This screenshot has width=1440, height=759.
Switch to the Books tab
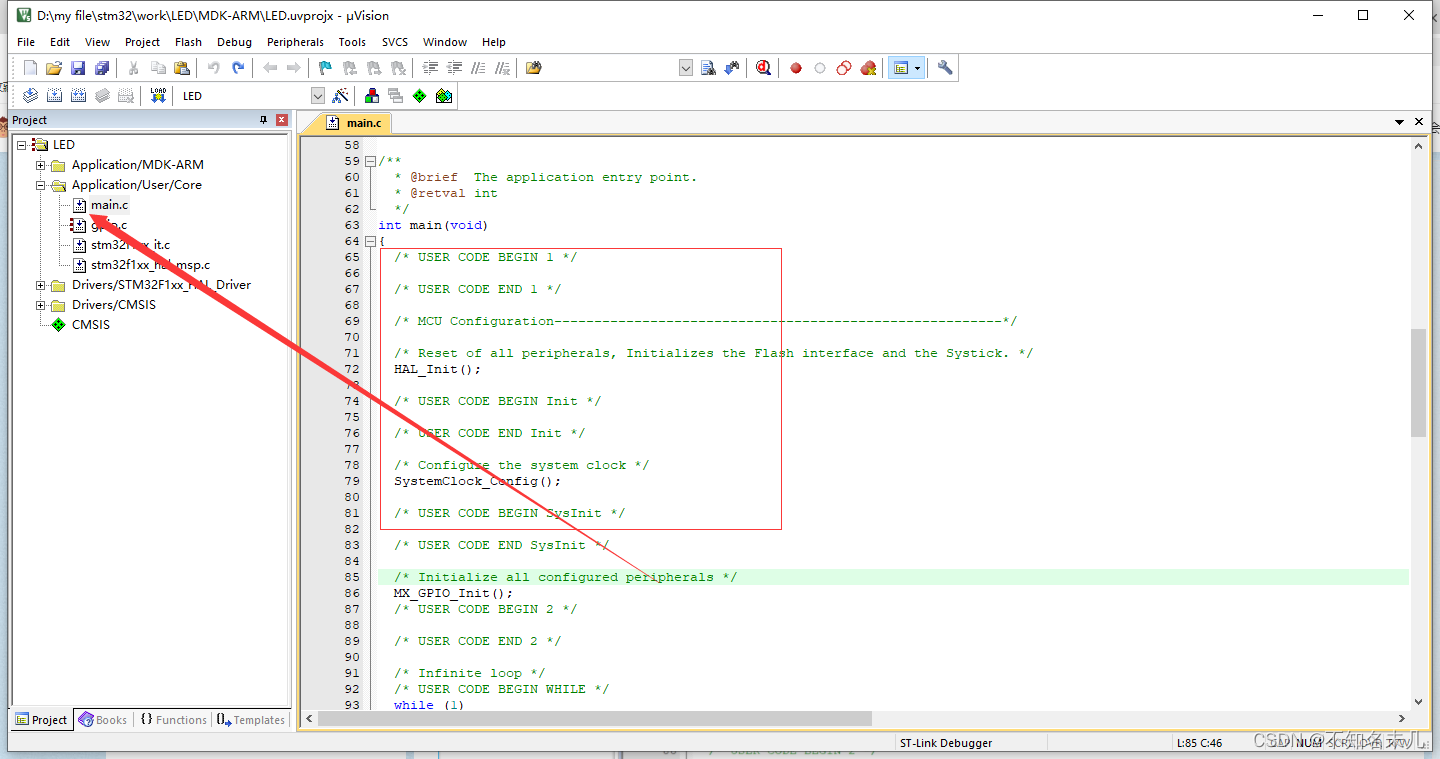coord(102,720)
